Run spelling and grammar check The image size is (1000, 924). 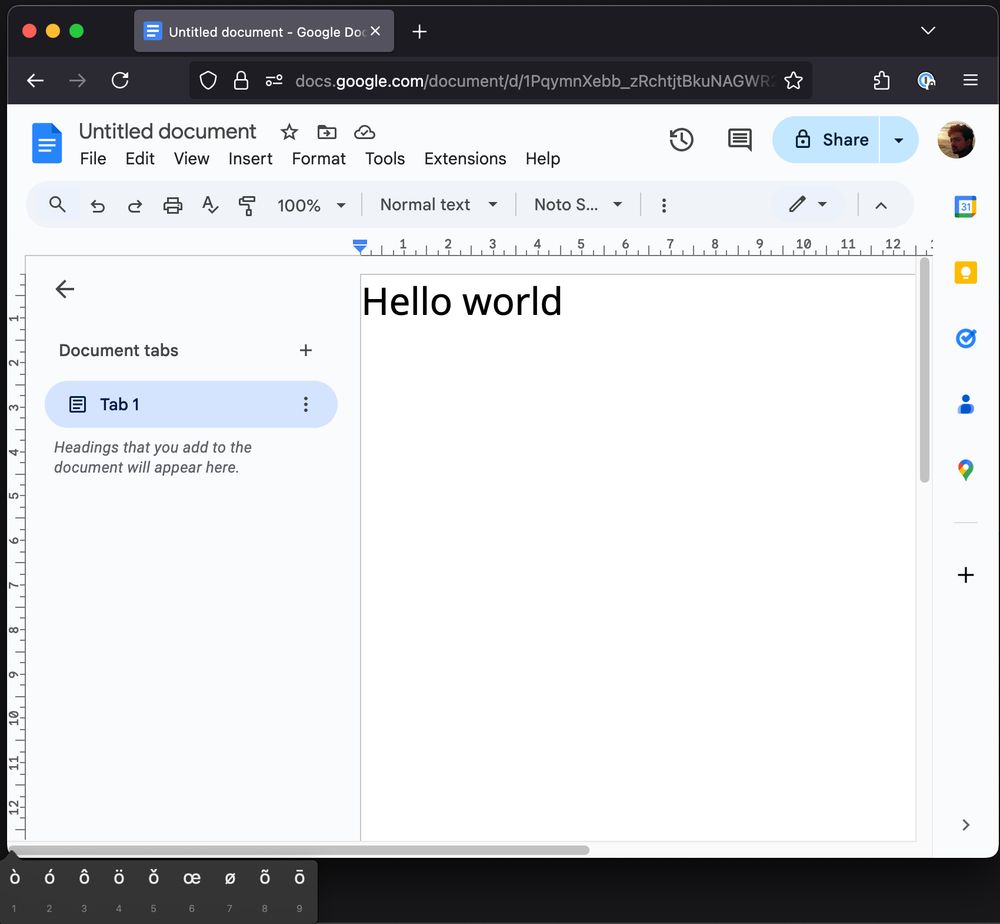tap(210, 205)
